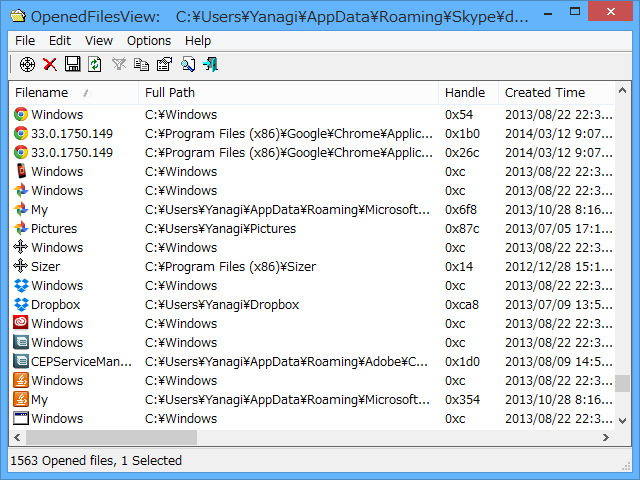Click the red X close handles icon
Viewport: 640px width, 480px height.
pyautogui.click(x=50, y=64)
